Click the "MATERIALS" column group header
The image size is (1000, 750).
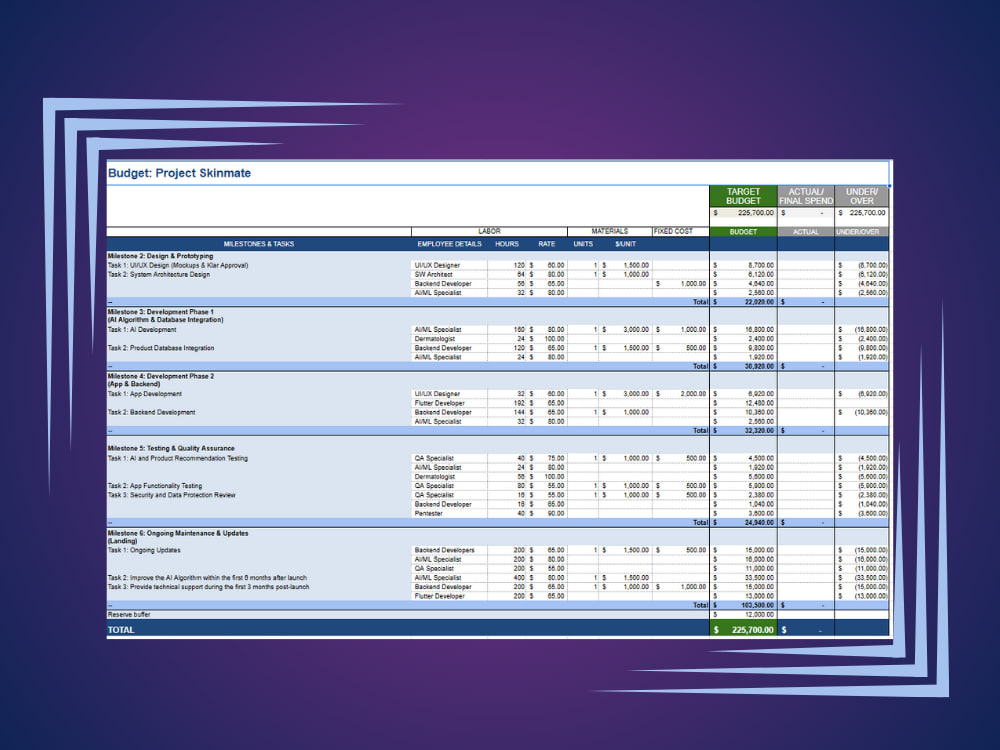click(x=609, y=231)
